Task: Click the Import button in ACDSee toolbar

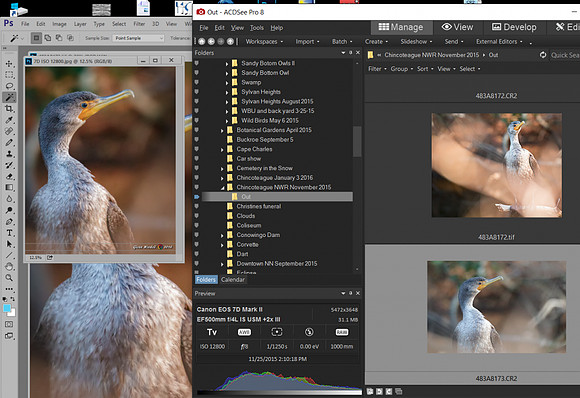Action: pos(307,41)
